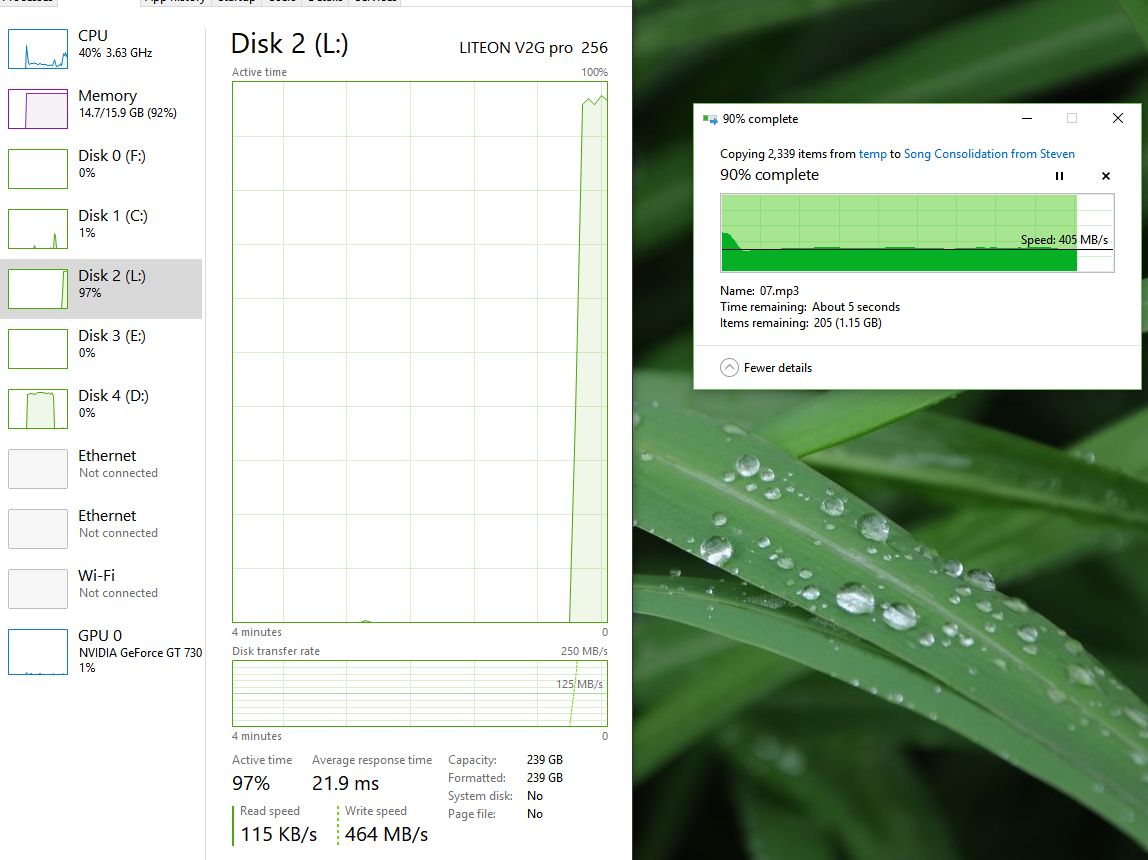The width and height of the screenshot is (1148, 860).
Task: Open Song Consolidation from Steven destination link
Action: pos(989,154)
